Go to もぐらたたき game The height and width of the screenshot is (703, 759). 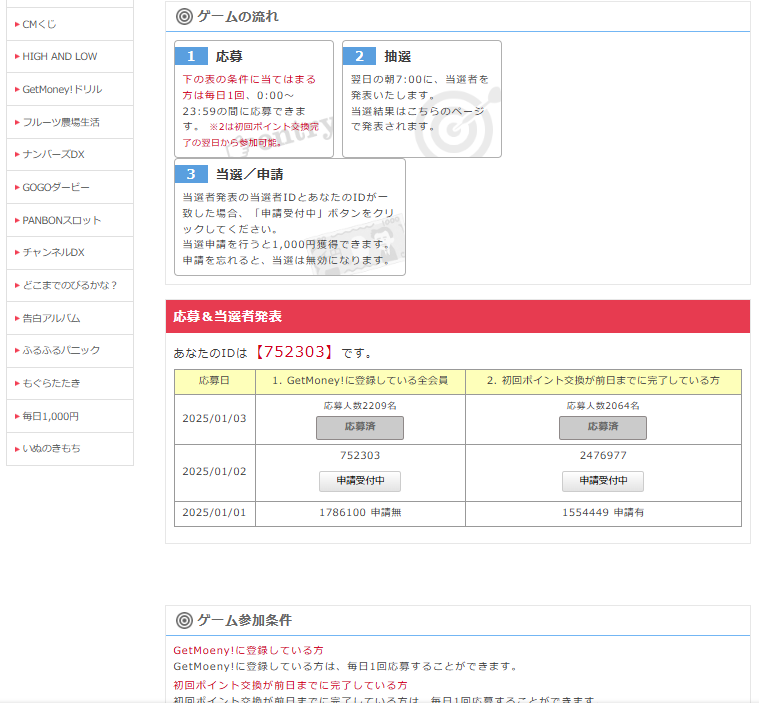(x=51, y=383)
